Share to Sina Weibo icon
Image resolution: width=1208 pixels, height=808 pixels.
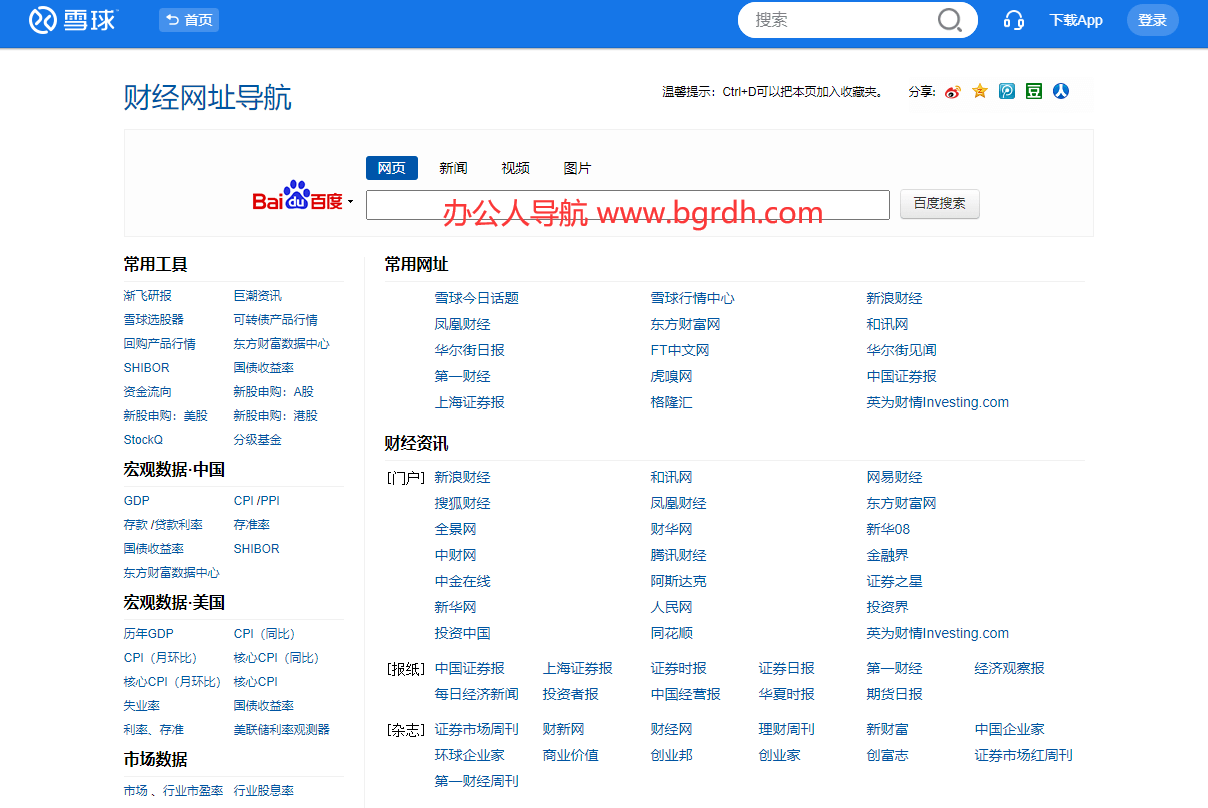pos(952,92)
